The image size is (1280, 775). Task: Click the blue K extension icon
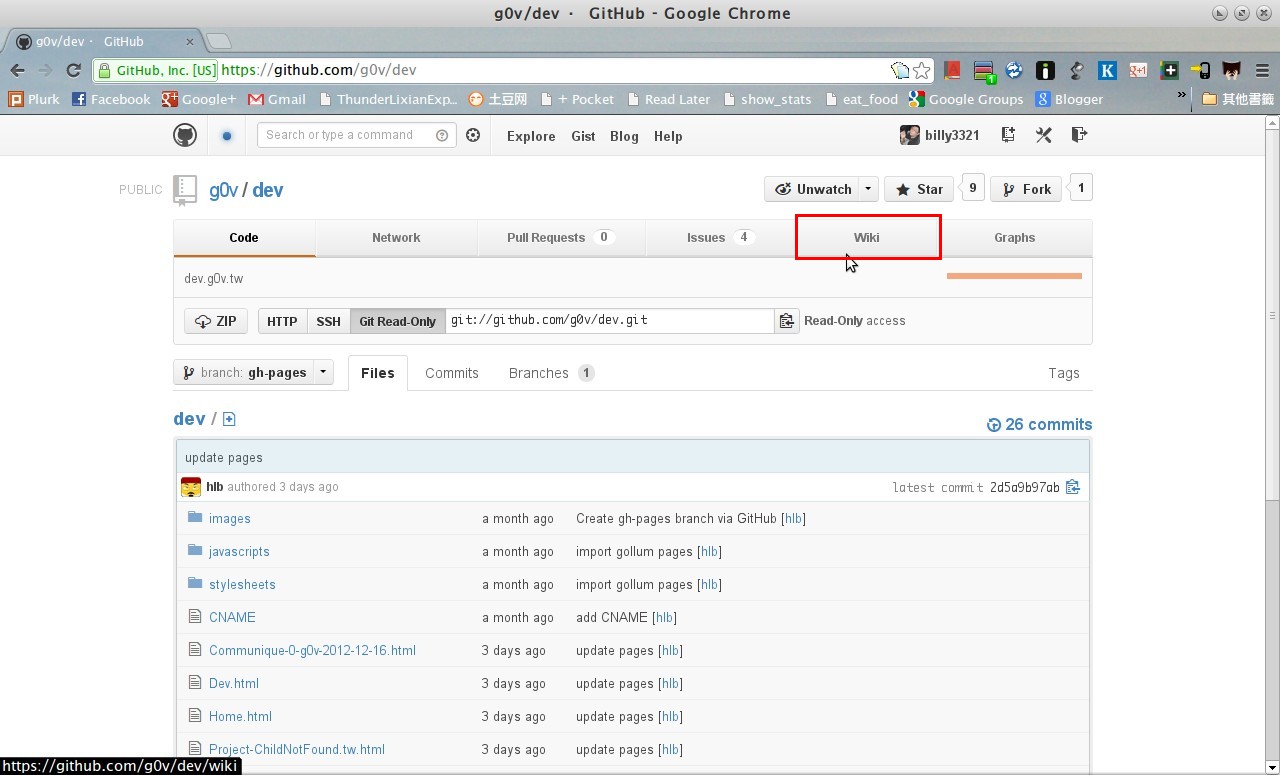click(x=1107, y=70)
